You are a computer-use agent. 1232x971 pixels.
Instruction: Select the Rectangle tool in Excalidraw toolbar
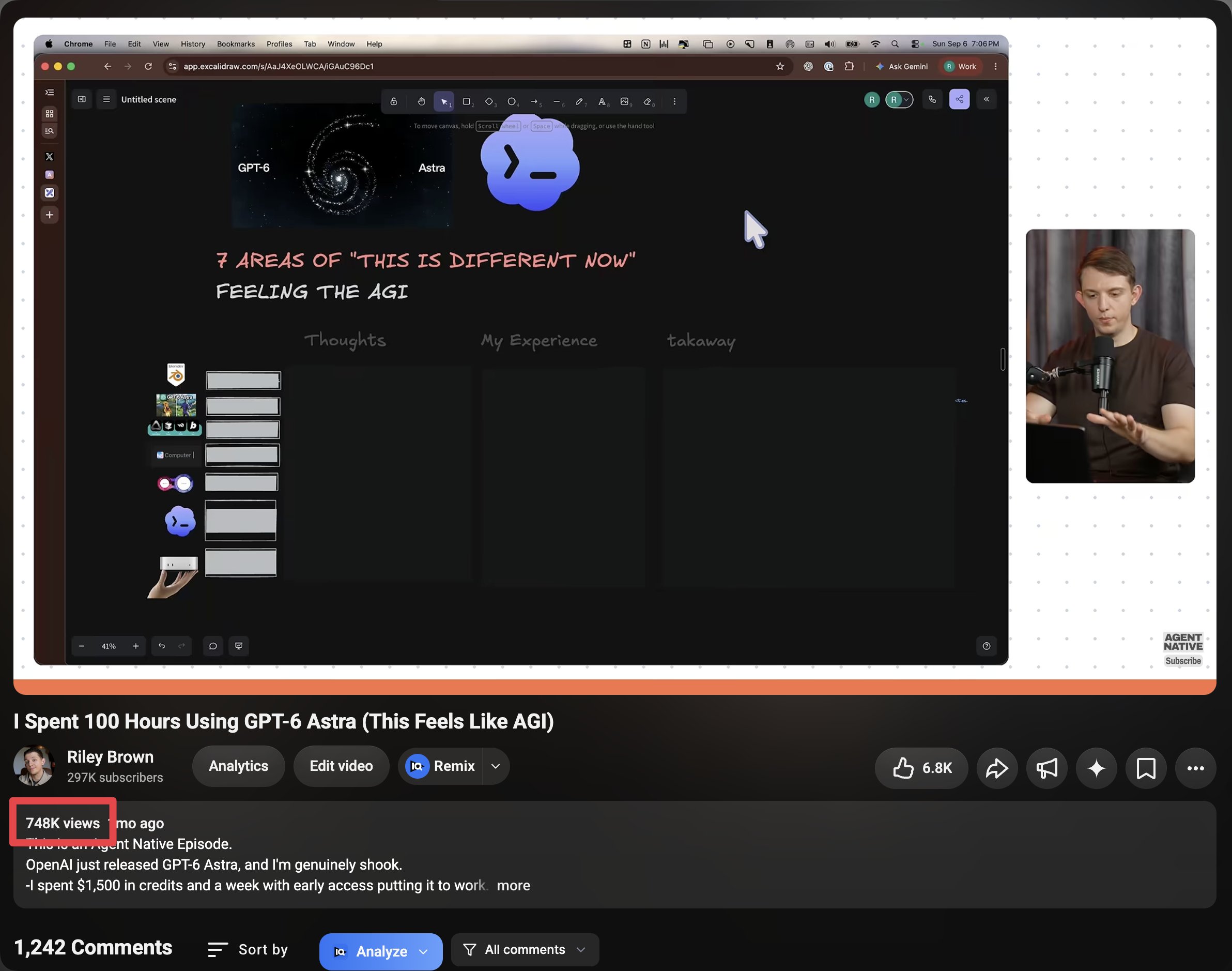pyautogui.click(x=467, y=101)
